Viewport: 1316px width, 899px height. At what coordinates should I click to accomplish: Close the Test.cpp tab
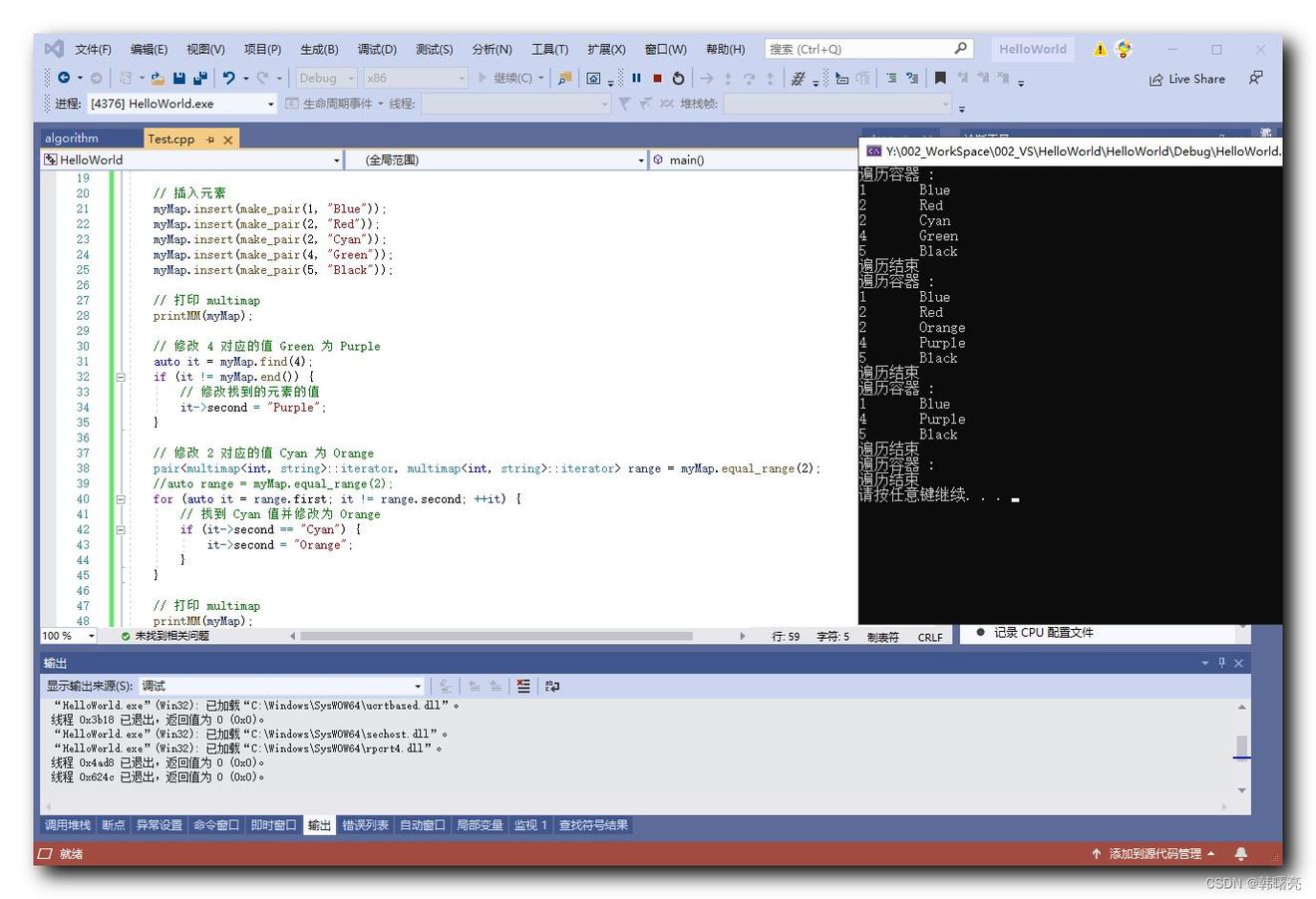point(227,140)
